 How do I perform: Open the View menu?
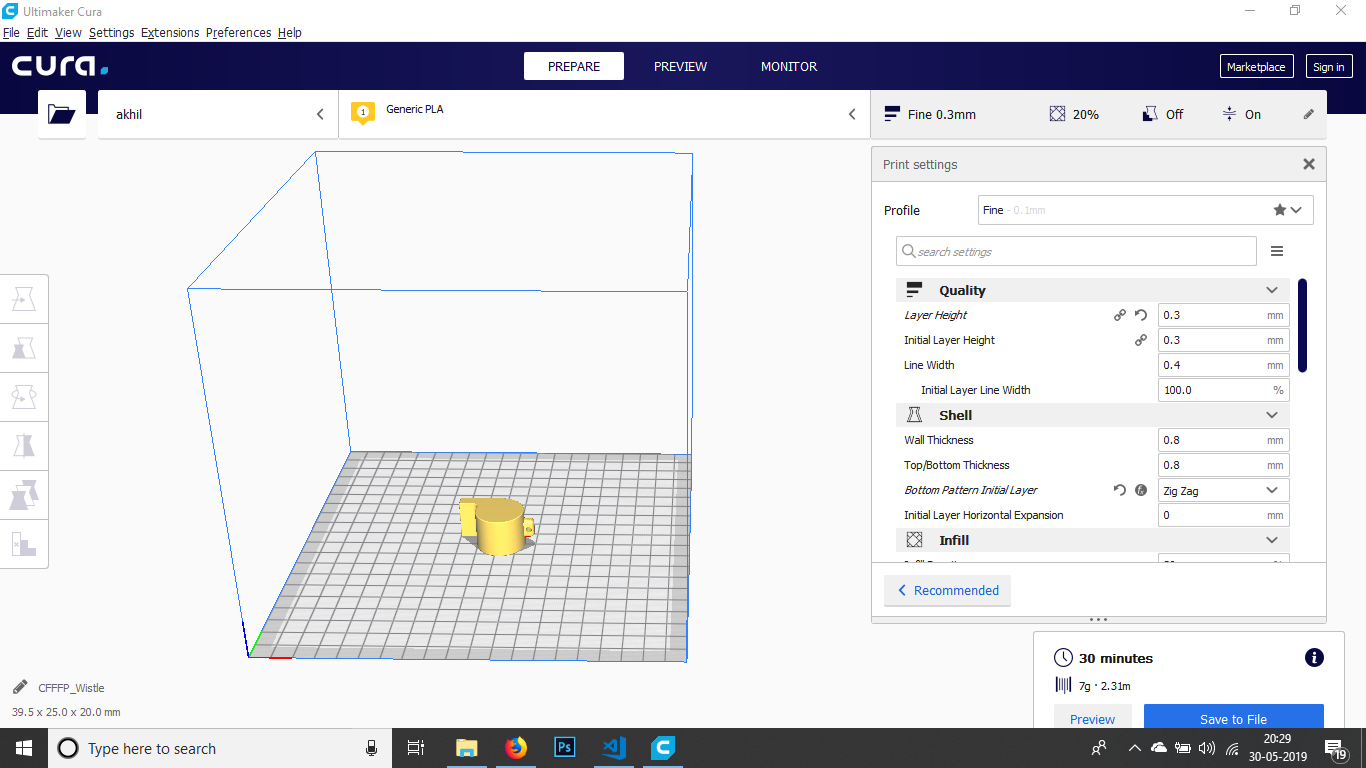pos(68,32)
